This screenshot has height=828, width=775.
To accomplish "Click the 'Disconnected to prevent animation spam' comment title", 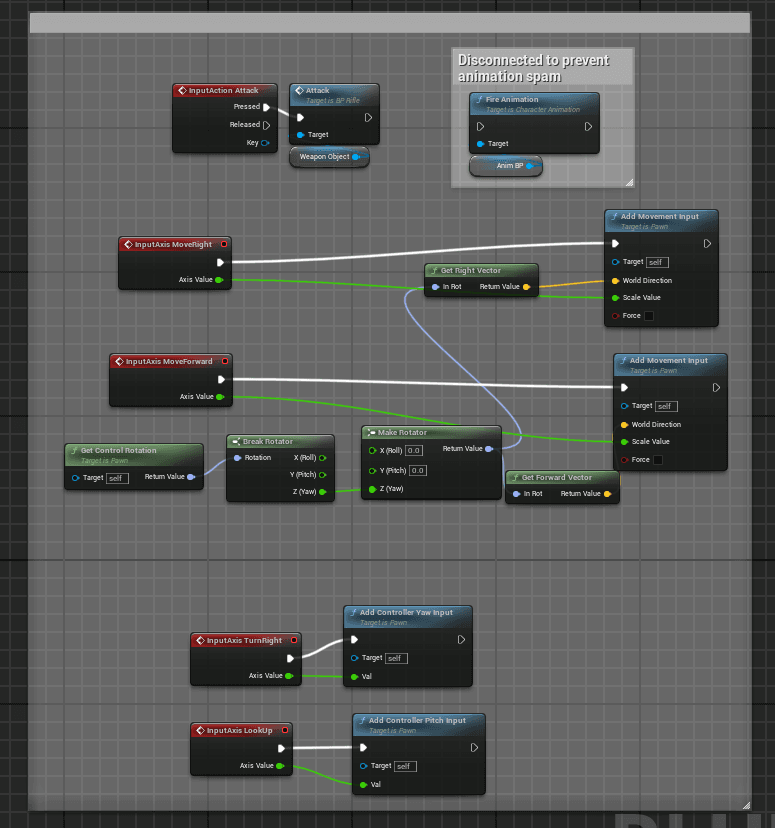I will coord(534,68).
